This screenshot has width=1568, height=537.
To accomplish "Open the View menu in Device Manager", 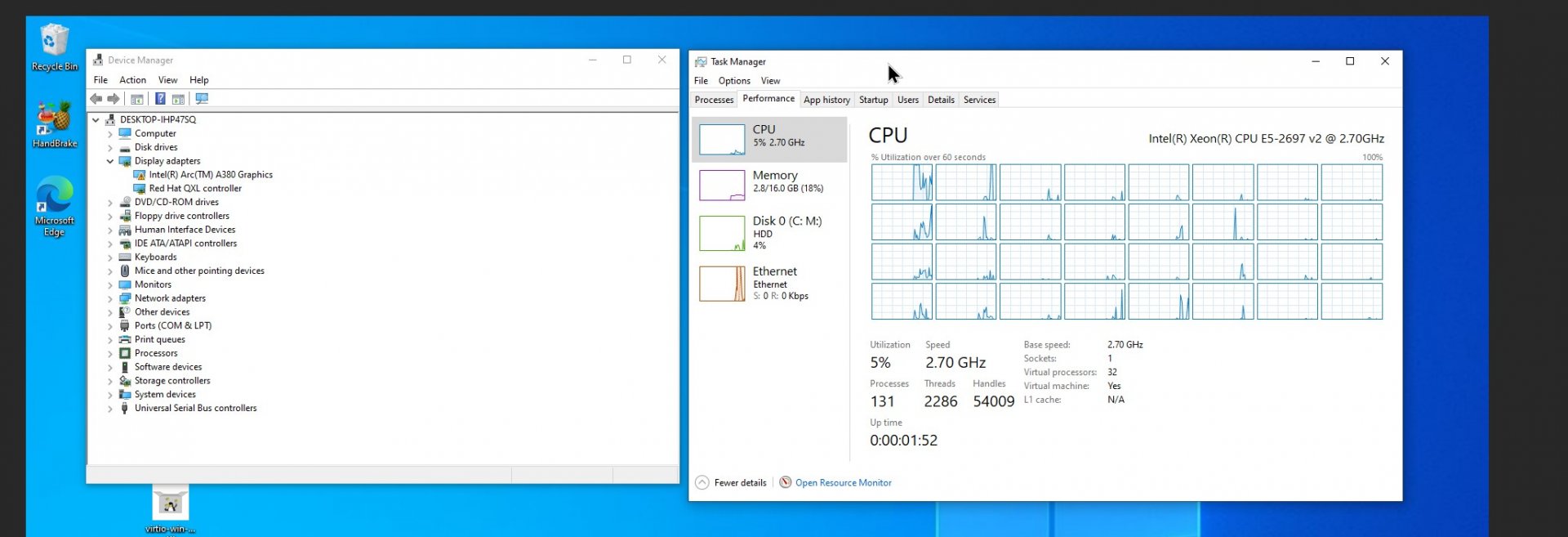I will (167, 80).
